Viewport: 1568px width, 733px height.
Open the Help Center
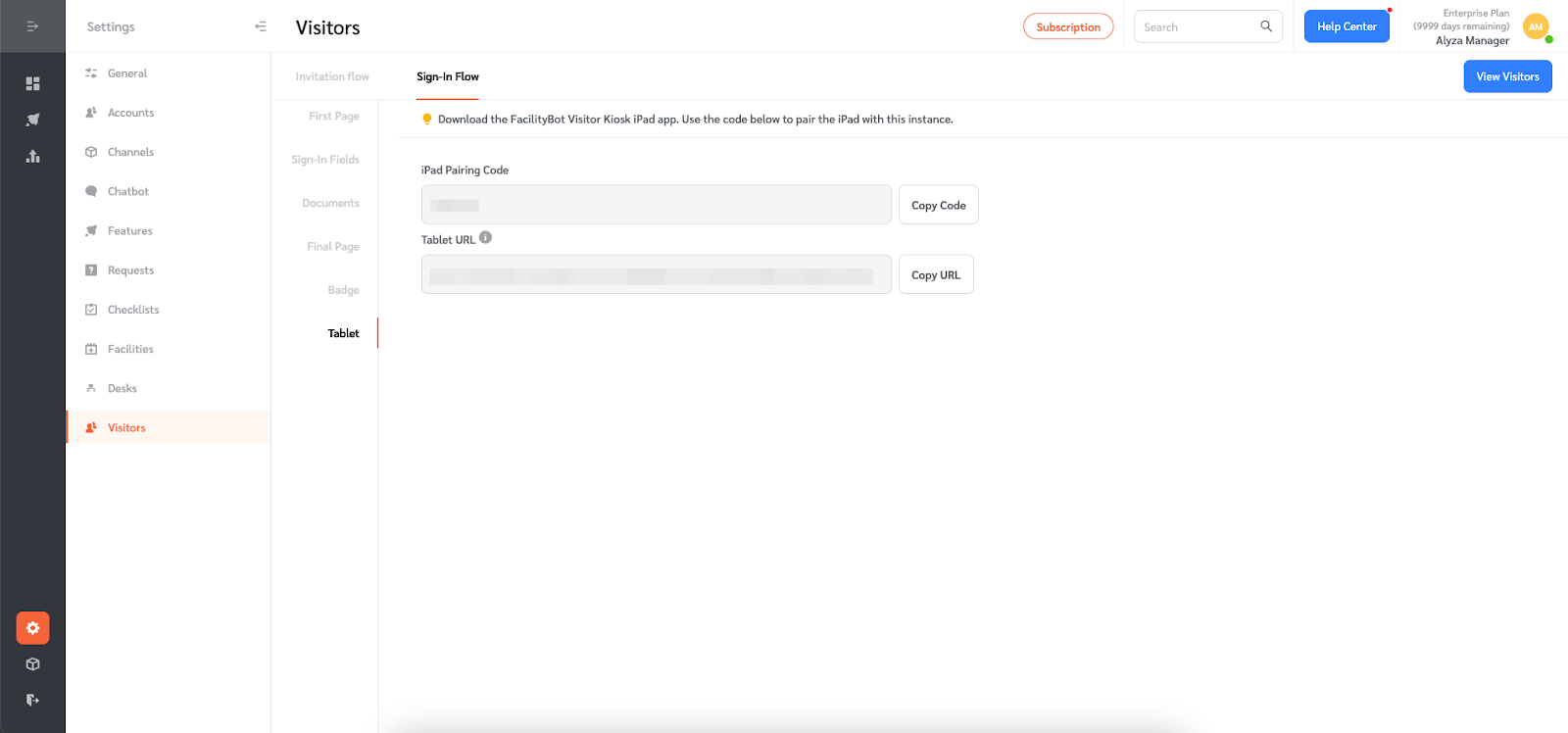1347,26
